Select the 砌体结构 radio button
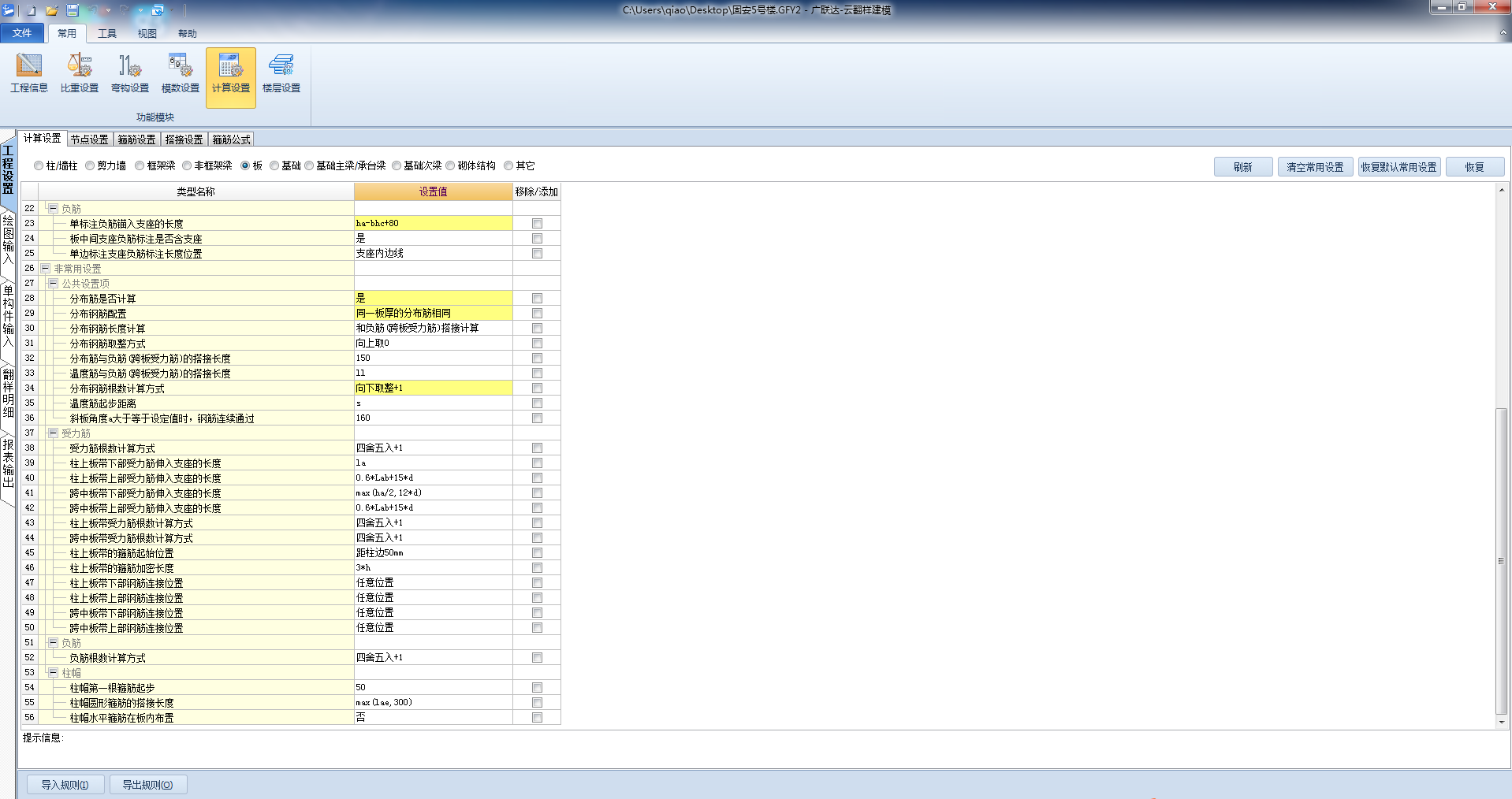Viewport: 1512px width, 799px height. pos(450,165)
